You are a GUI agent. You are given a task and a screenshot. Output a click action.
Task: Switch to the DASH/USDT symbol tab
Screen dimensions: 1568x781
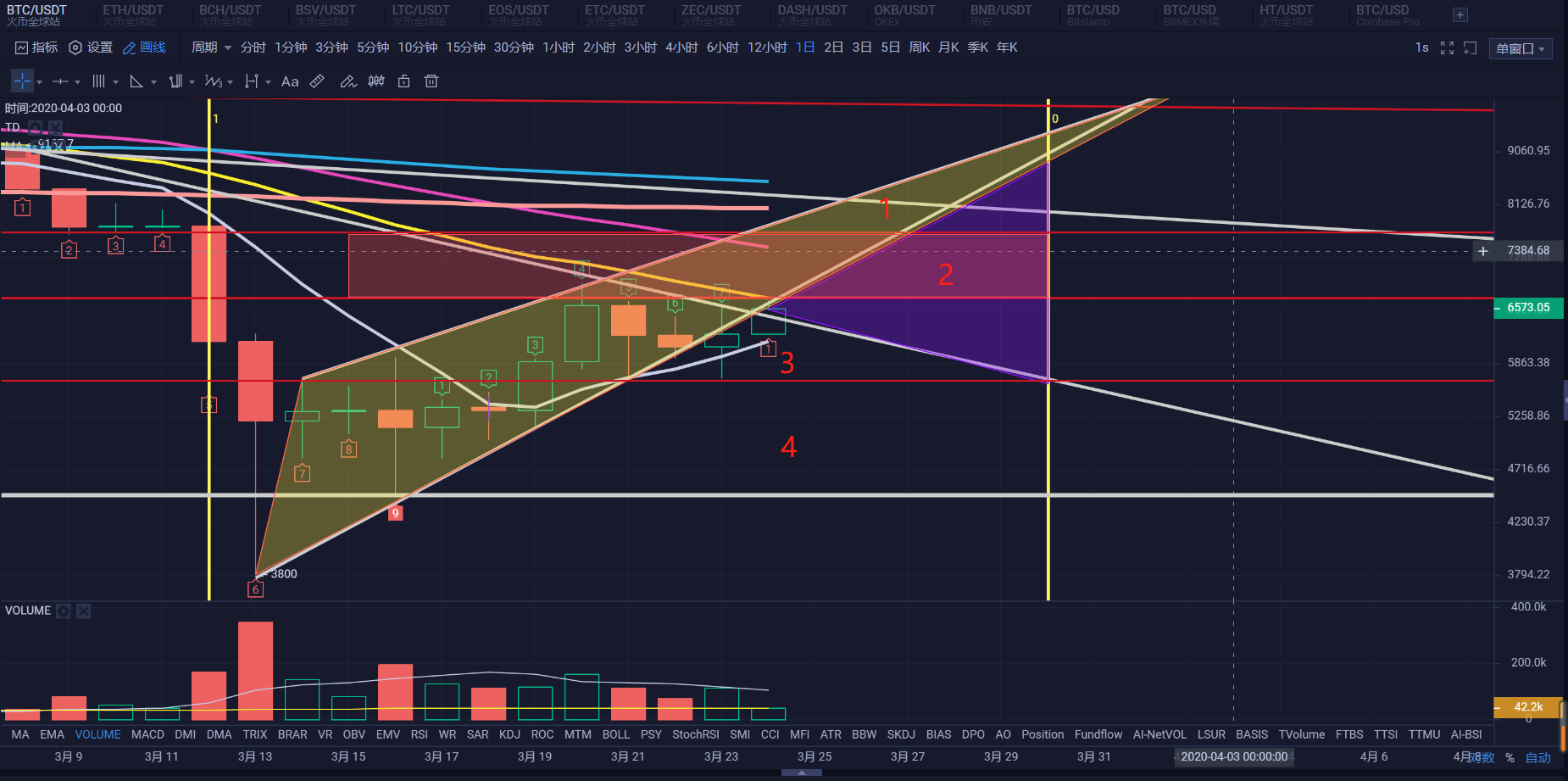[x=812, y=14]
